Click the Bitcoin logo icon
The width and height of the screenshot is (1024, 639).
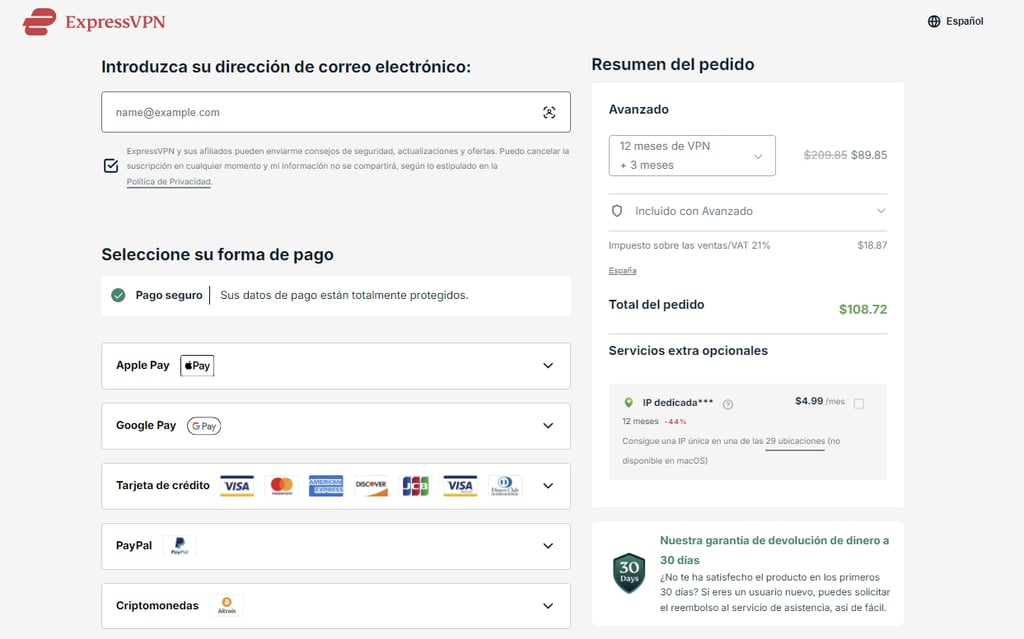[227, 606]
